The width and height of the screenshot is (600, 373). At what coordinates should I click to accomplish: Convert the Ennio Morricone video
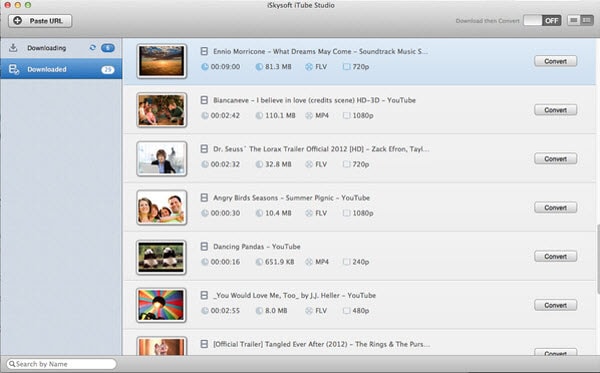[556, 61]
